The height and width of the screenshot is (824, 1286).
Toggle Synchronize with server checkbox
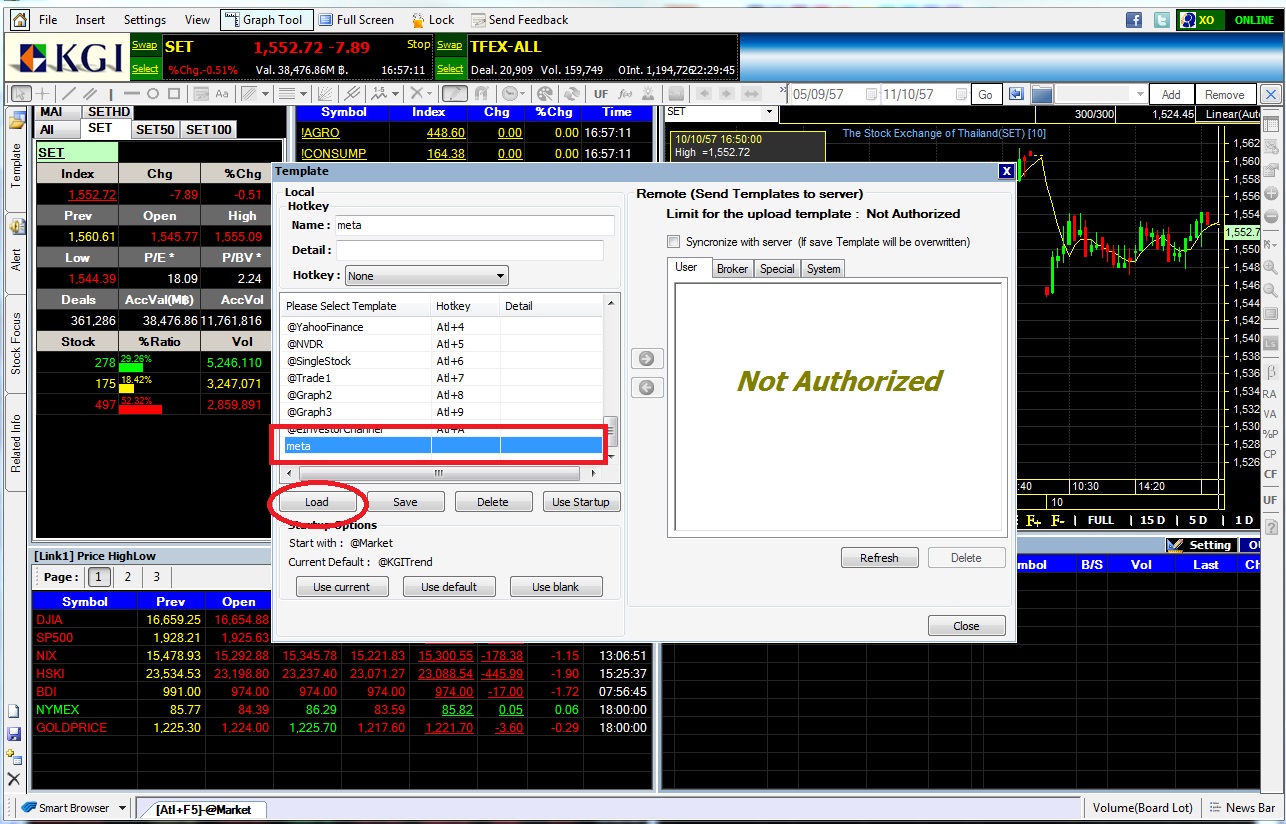click(674, 242)
